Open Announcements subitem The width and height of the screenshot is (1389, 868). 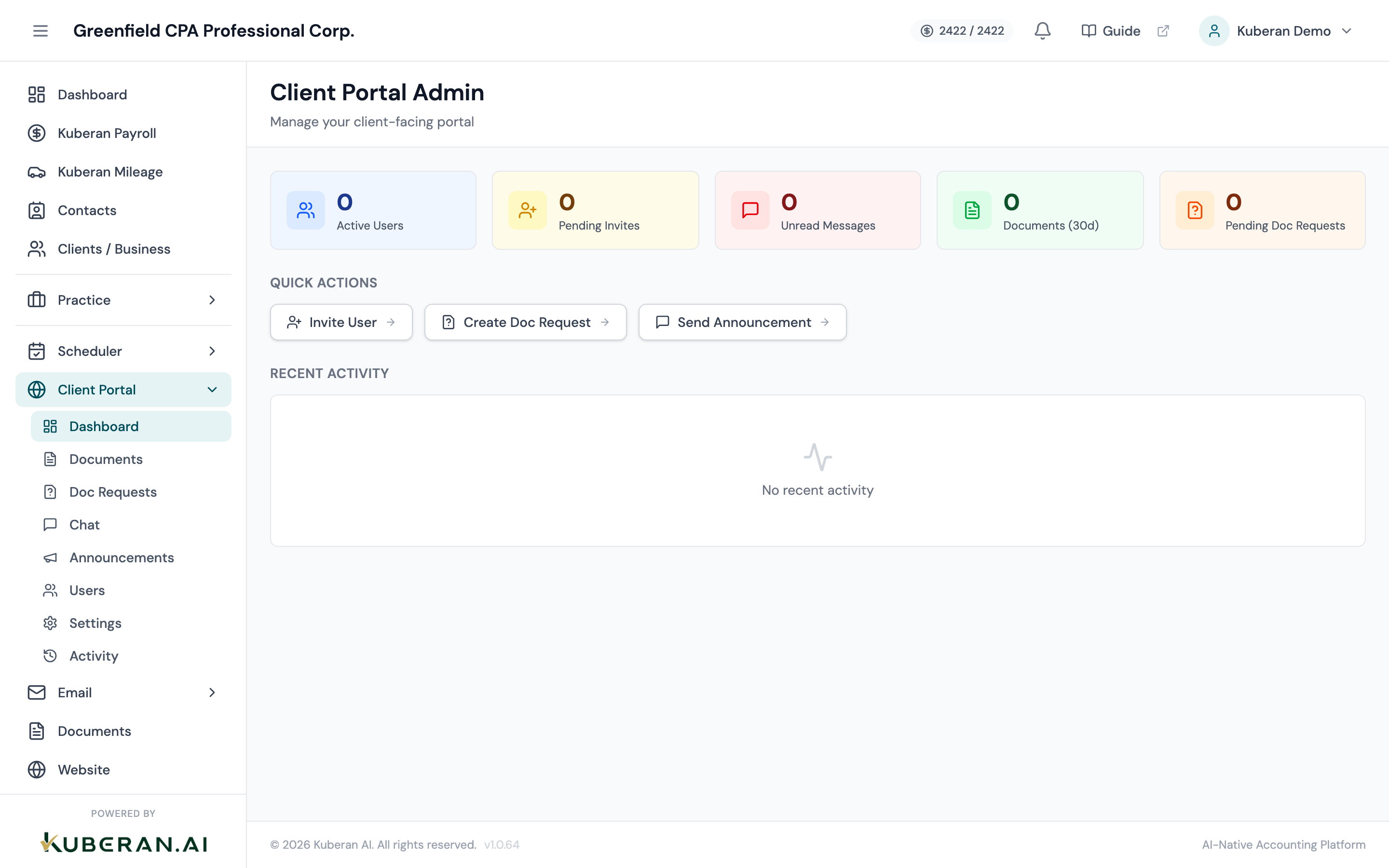pyautogui.click(x=131, y=557)
